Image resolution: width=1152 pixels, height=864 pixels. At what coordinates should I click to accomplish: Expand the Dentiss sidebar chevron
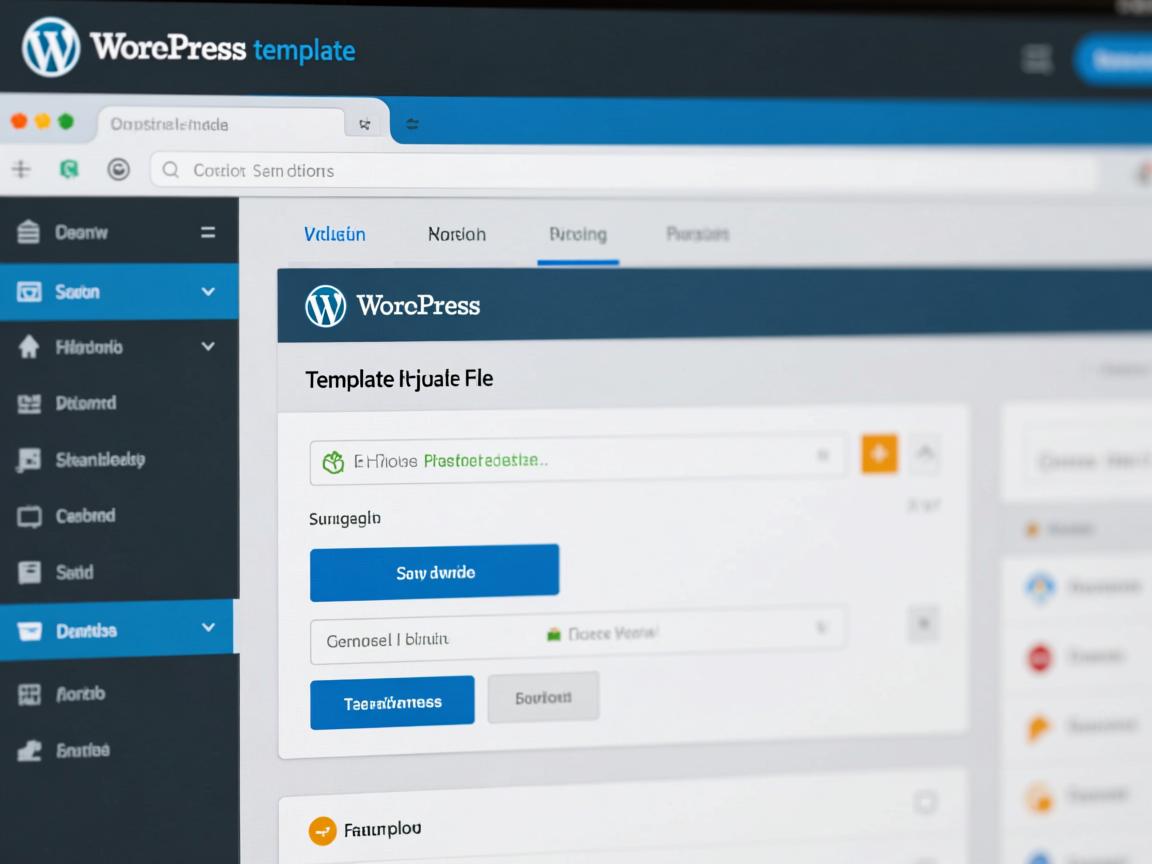208,628
